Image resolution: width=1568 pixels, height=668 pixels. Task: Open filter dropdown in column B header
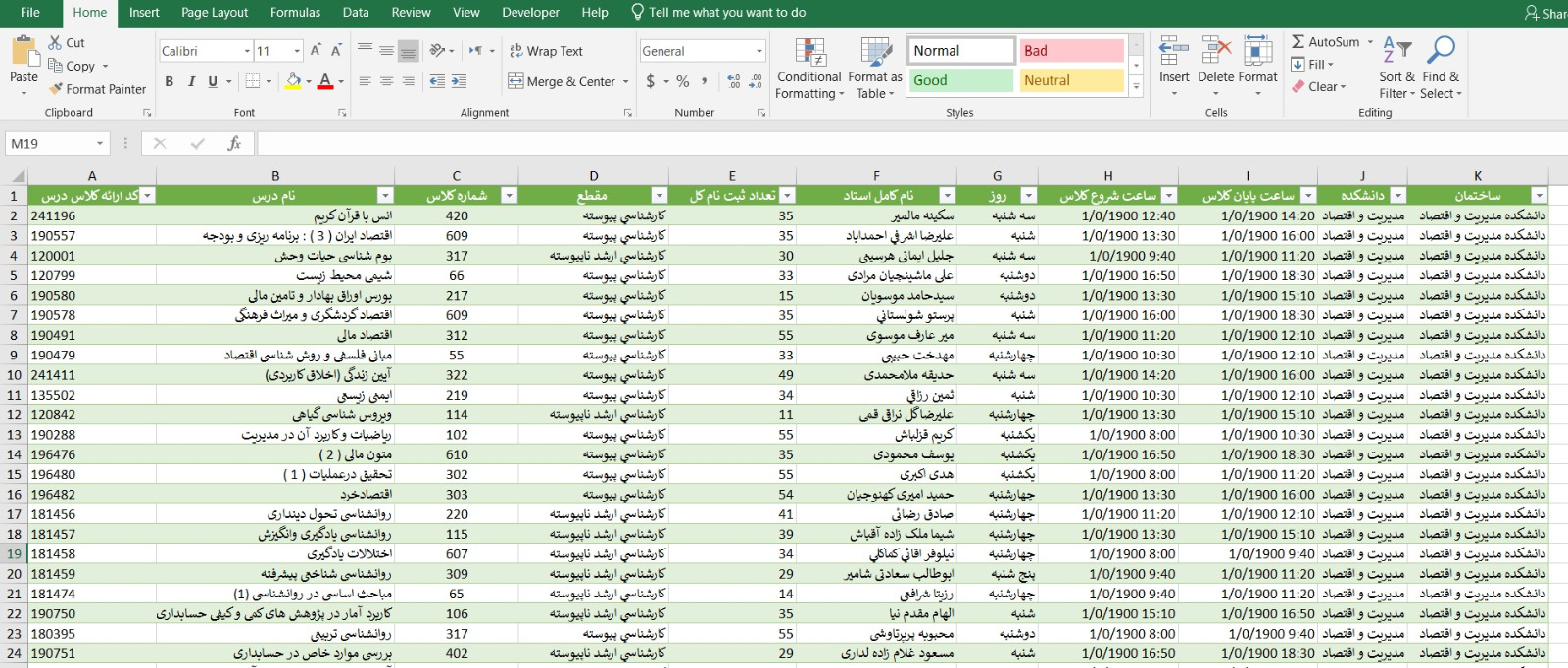point(385,196)
